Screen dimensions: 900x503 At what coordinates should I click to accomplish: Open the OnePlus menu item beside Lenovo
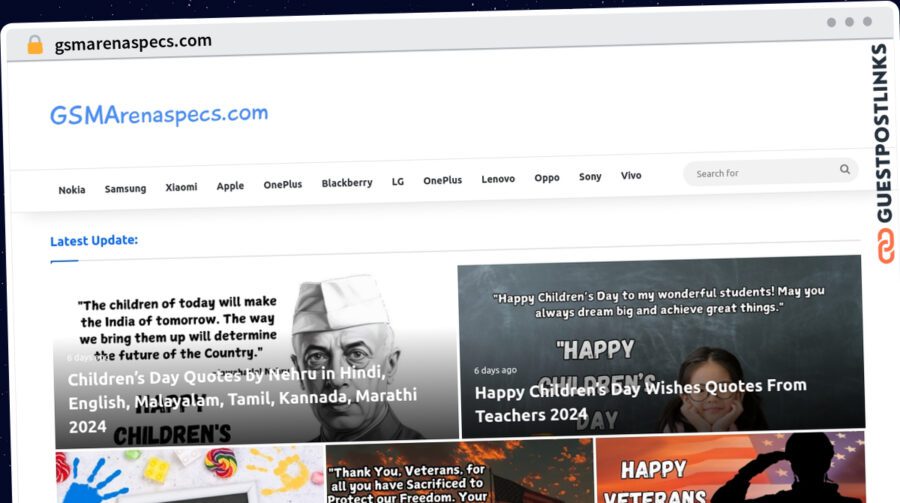coord(443,180)
